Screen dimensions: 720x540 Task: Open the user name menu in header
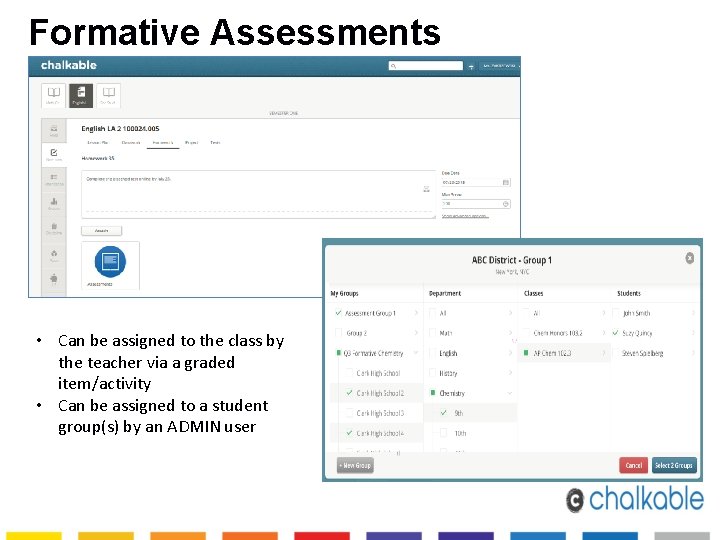pos(500,66)
